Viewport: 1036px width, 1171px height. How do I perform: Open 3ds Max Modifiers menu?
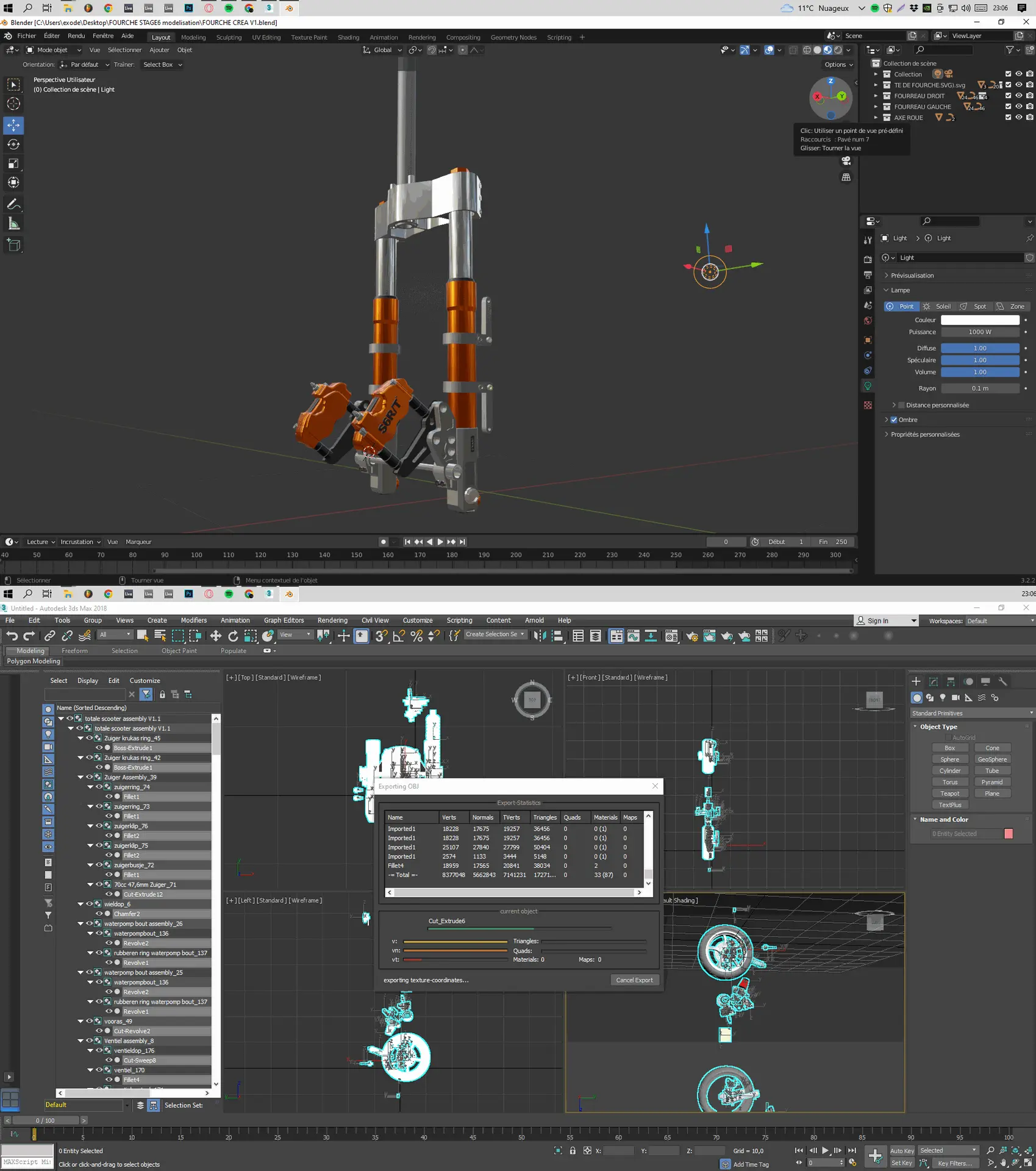(x=193, y=620)
